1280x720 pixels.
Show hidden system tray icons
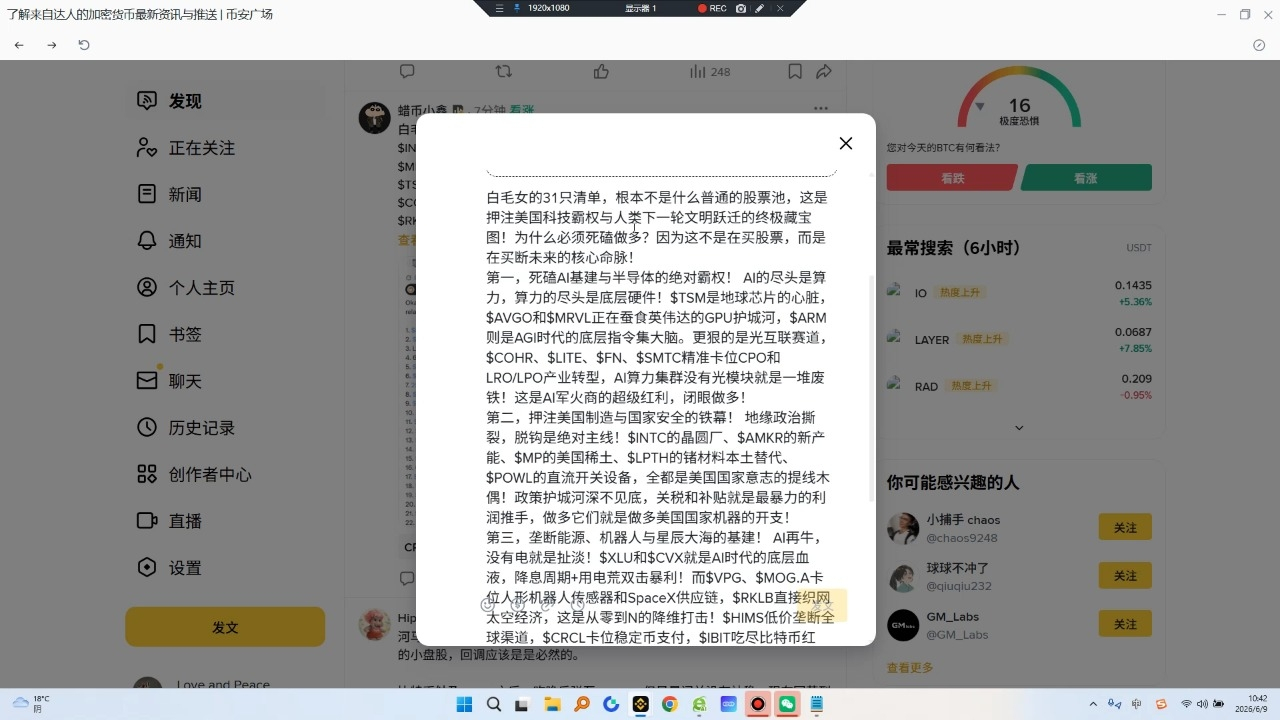(1092, 704)
